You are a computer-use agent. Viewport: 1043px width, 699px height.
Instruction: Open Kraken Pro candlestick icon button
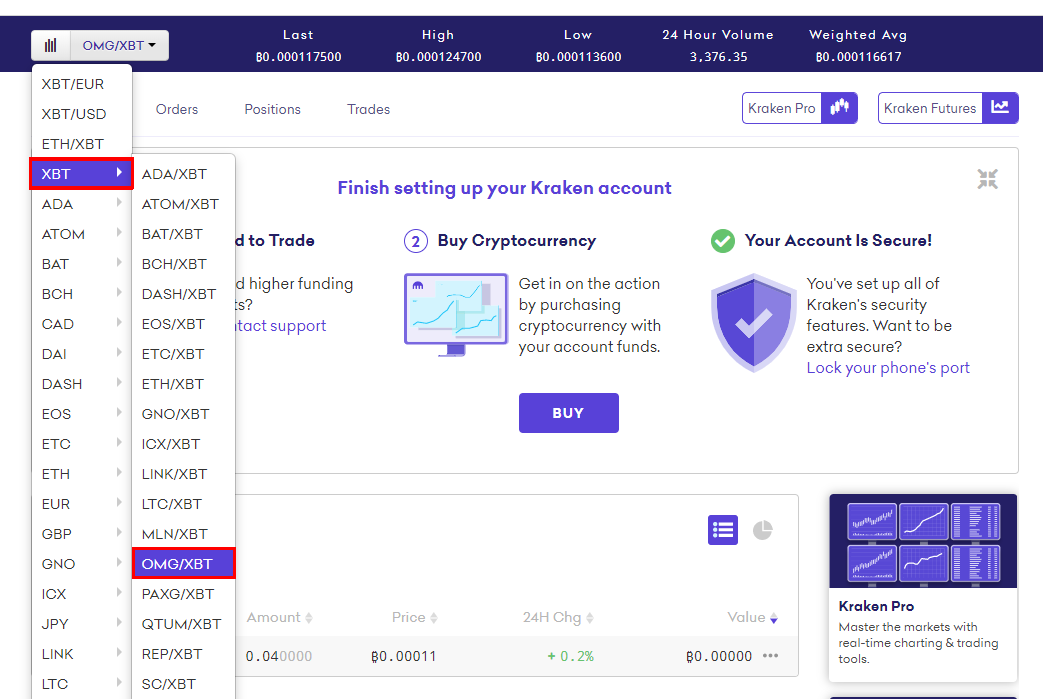tap(840, 108)
